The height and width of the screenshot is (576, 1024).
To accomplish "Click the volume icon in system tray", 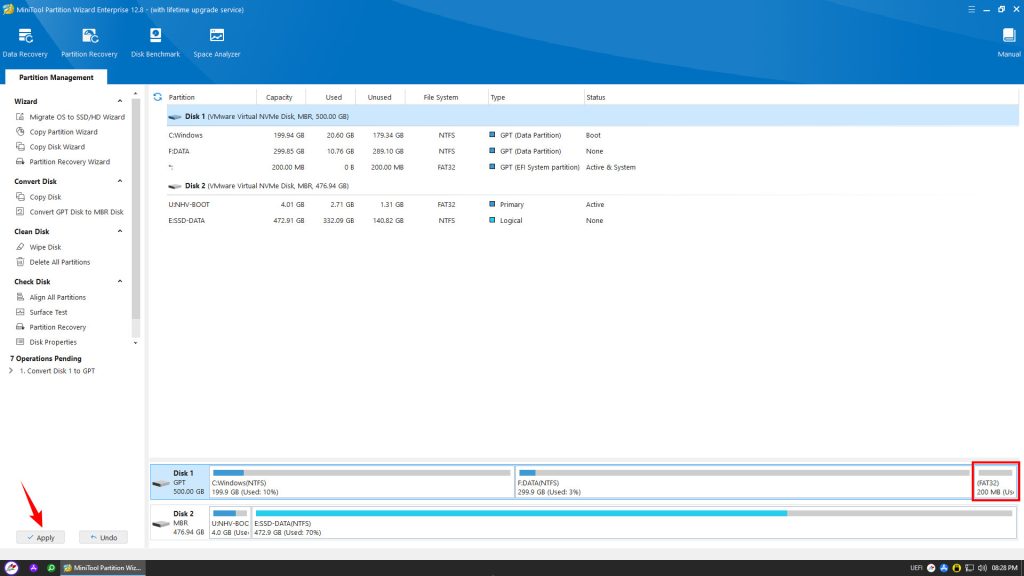I will (x=982, y=568).
